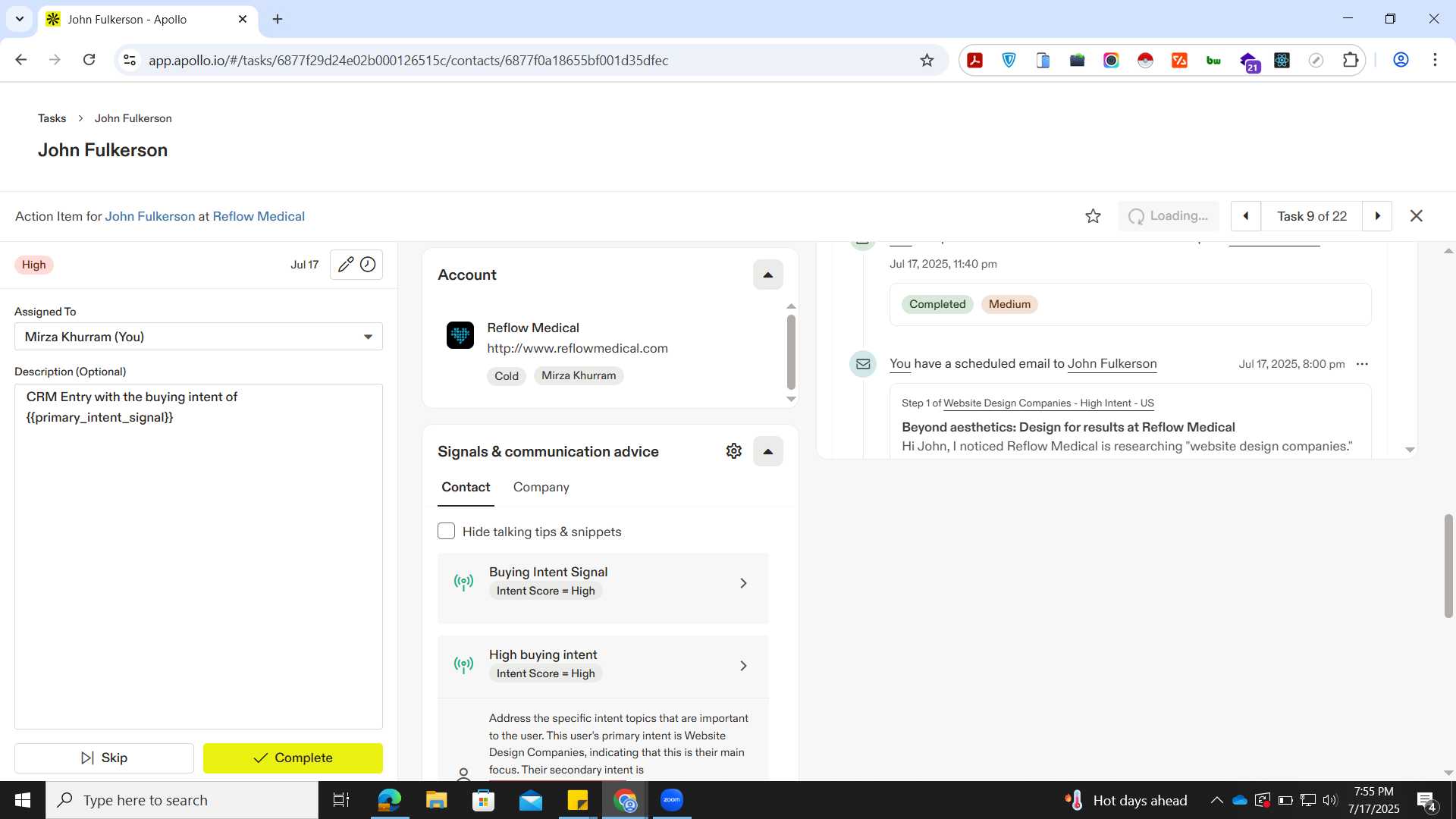Click the pencil edit icon beside Jul 17
Screen dimensions: 1456x819
coord(346,264)
